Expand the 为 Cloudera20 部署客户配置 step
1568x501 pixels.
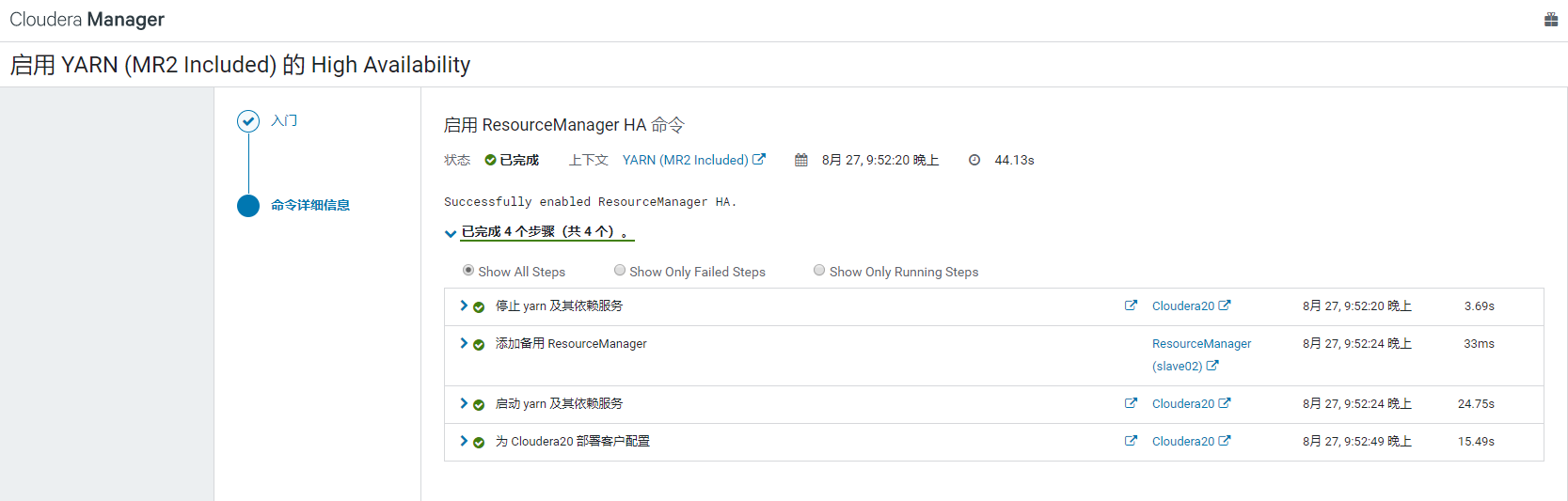pos(464,441)
